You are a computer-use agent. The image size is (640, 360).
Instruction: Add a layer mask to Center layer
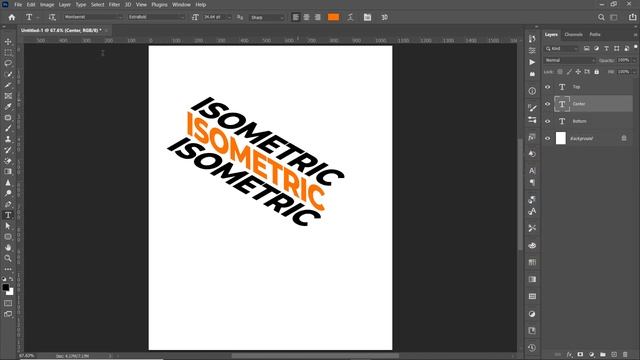[580, 355]
